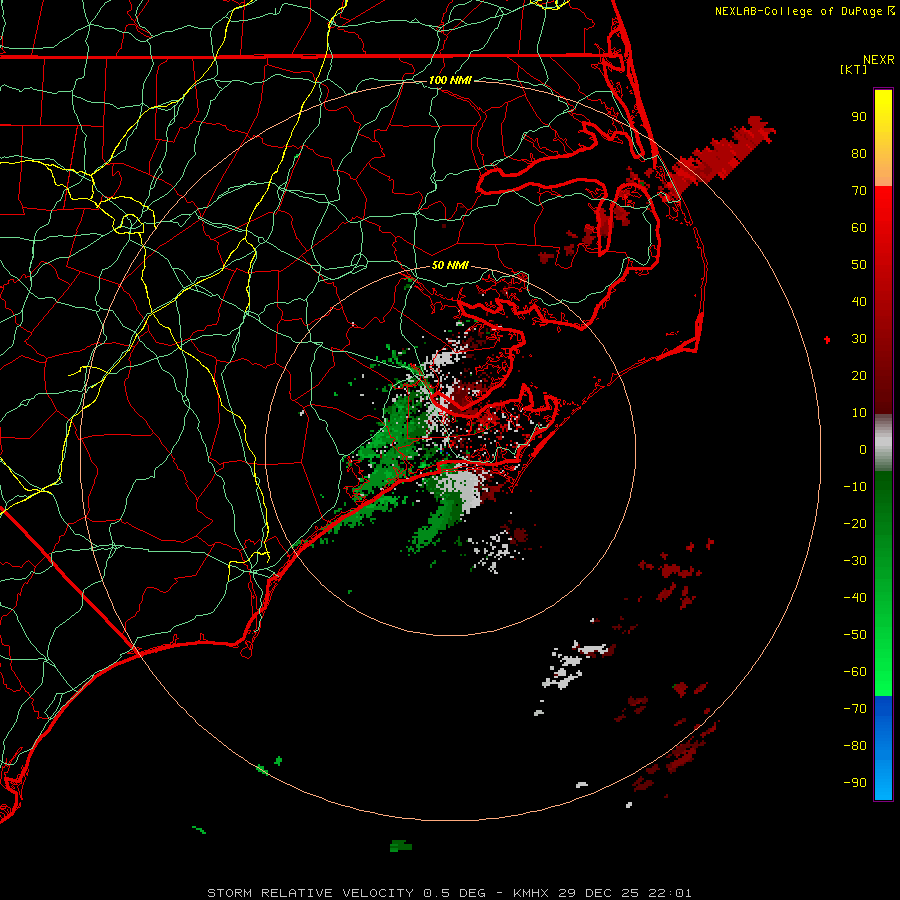900x900 pixels.
Task: Click the 90 value on the velocity scale
Action: pyautogui.click(x=859, y=117)
